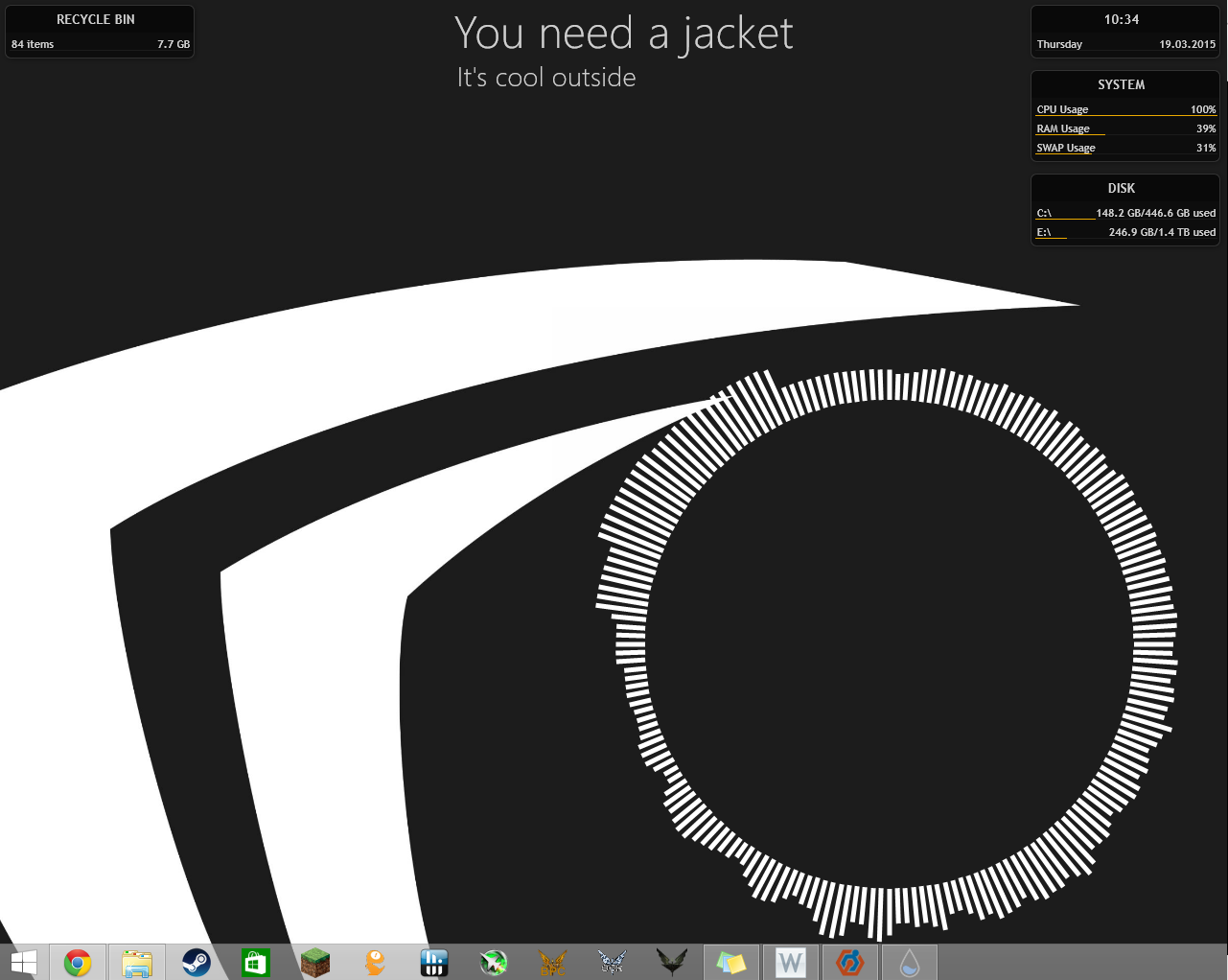Launch Minecraft grass block icon
The width and height of the screenshot is (1228, 980).
(x=315, y=963)
